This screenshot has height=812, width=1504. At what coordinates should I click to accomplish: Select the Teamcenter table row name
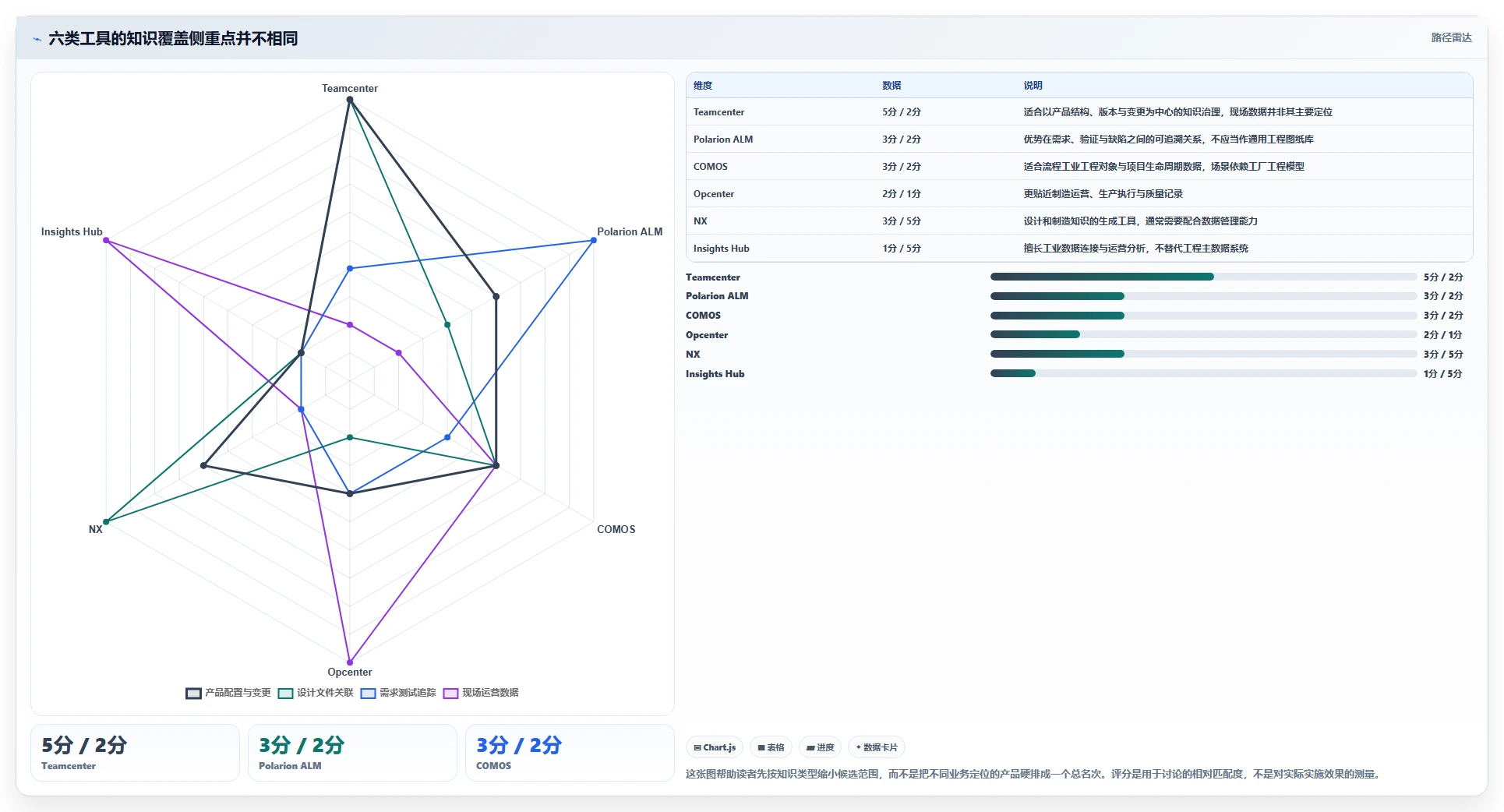(x=718, y=112)
